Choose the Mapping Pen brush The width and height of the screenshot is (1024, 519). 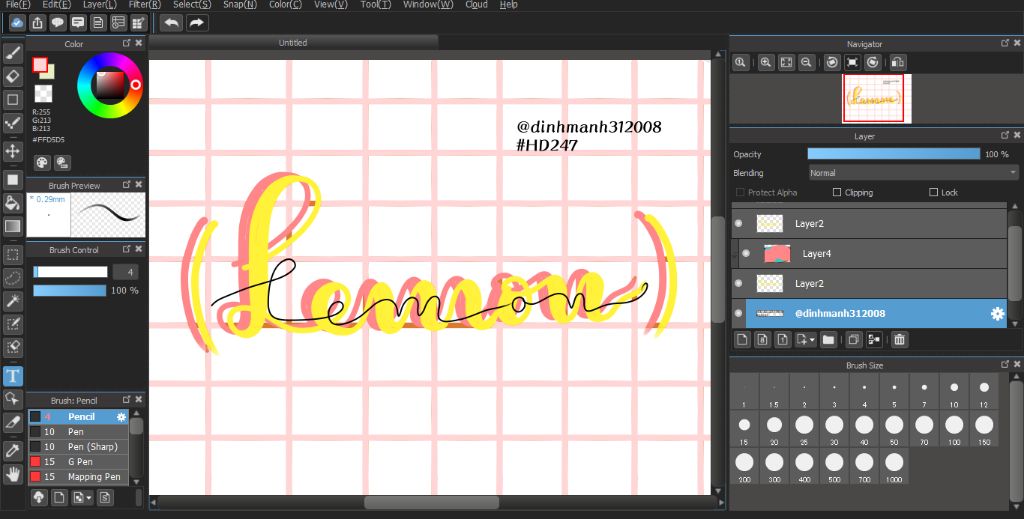click(x=79, y=477)
